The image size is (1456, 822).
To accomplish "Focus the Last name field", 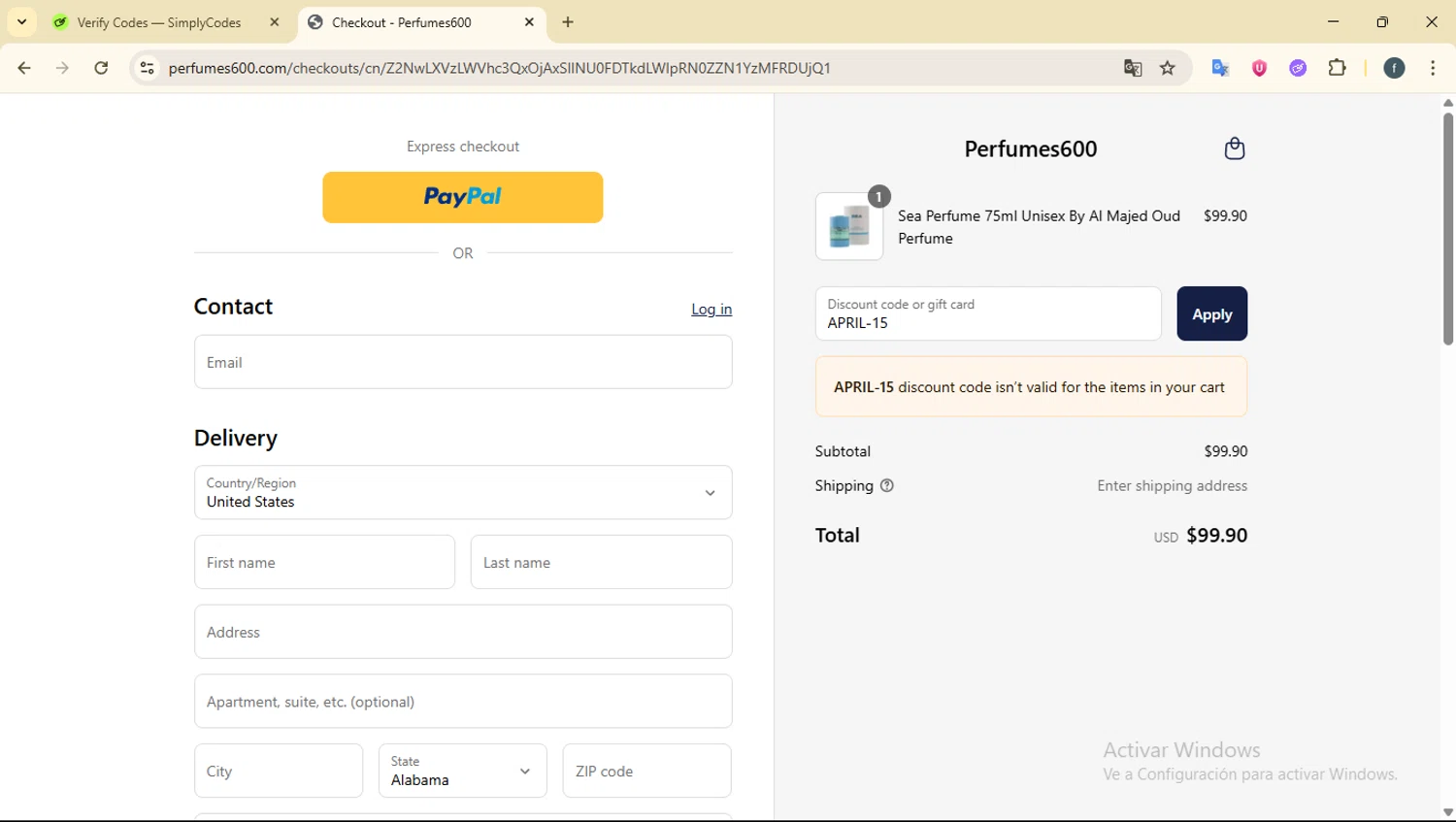I will point(601,562).
